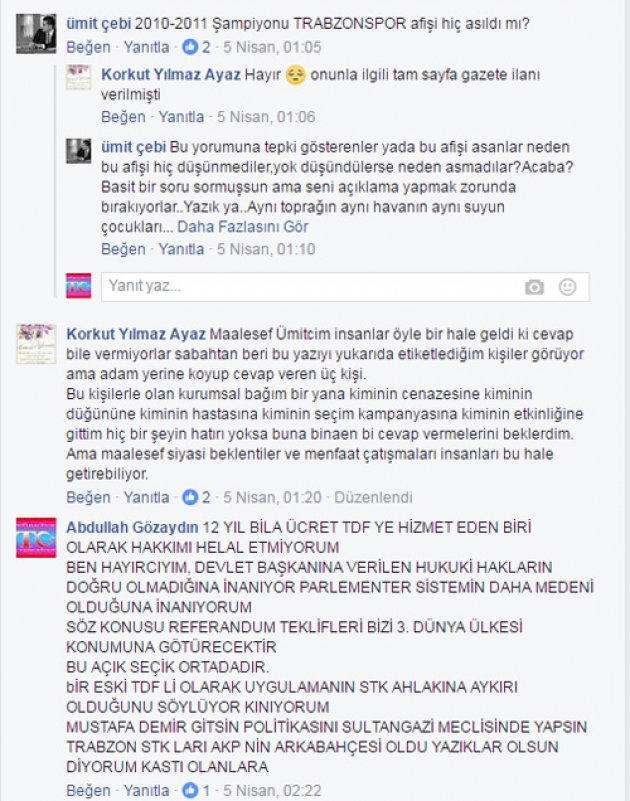The width and height of the screenshot is (630, 801).
Task: Reply to Korkut's 'Hayır' comment with Yanıtla
Action: click(181, 117)
